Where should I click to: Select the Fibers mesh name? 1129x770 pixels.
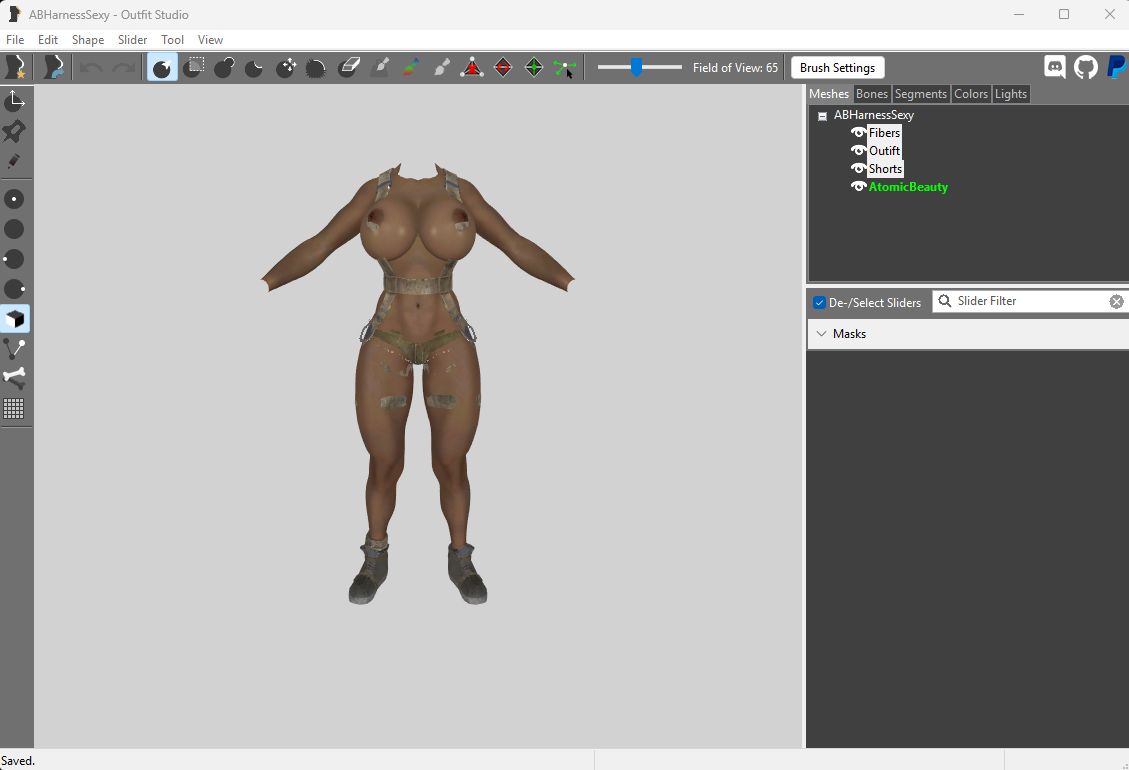click(884, 133)
